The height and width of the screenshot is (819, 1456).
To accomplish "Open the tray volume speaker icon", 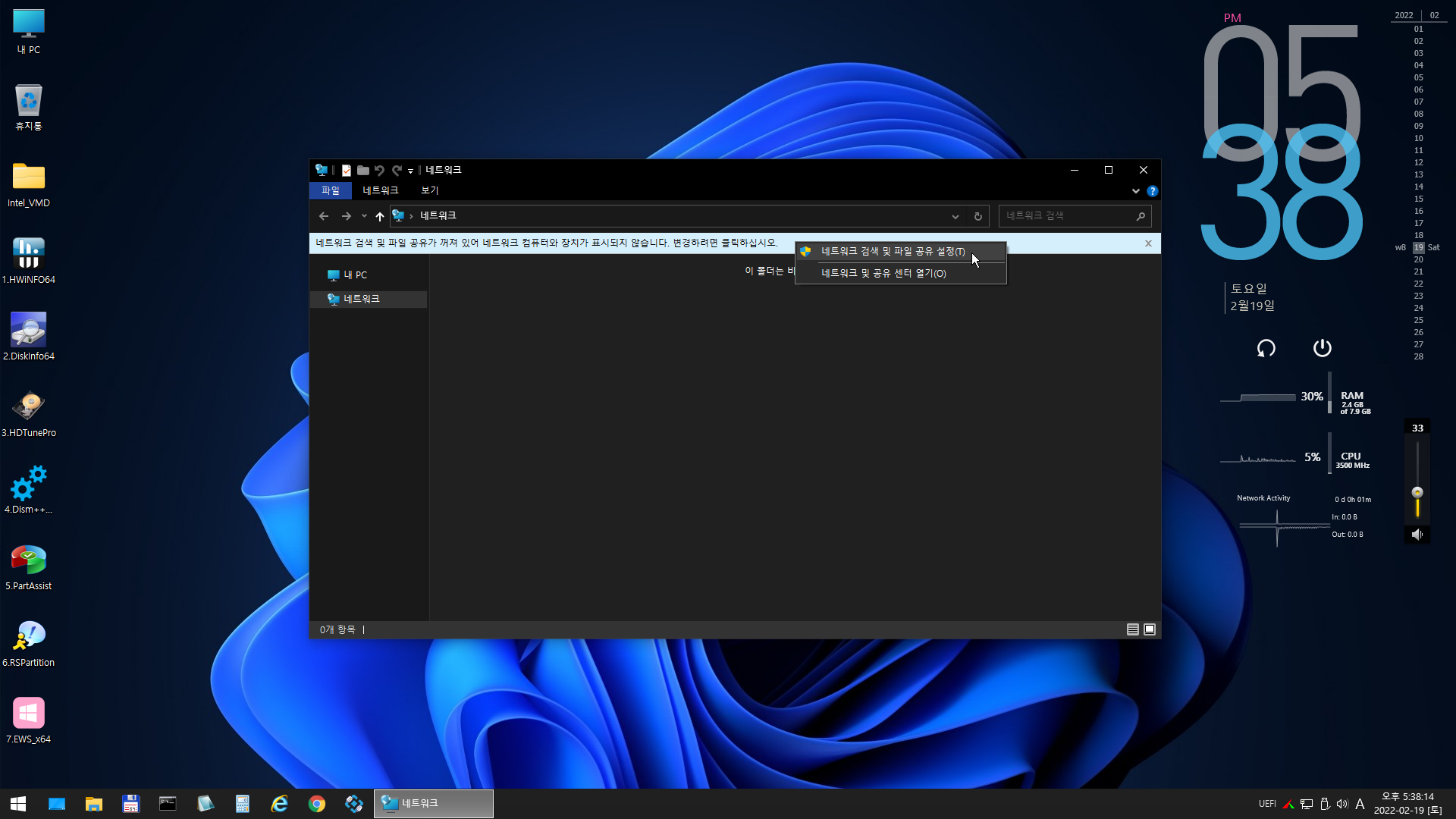I will pyautogui.click(x=1342, y=805).
